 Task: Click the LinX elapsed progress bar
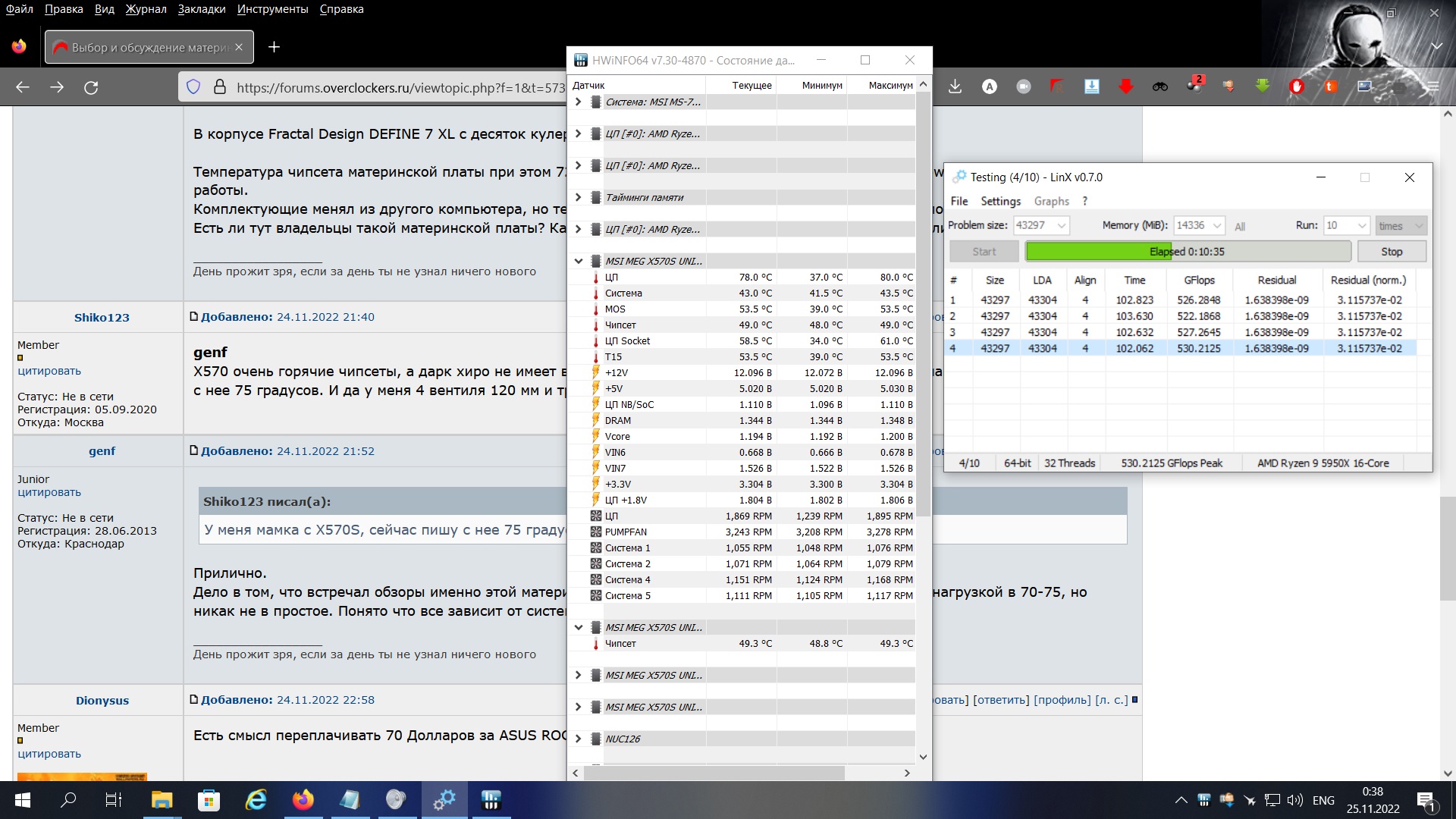click(1188, 252)
